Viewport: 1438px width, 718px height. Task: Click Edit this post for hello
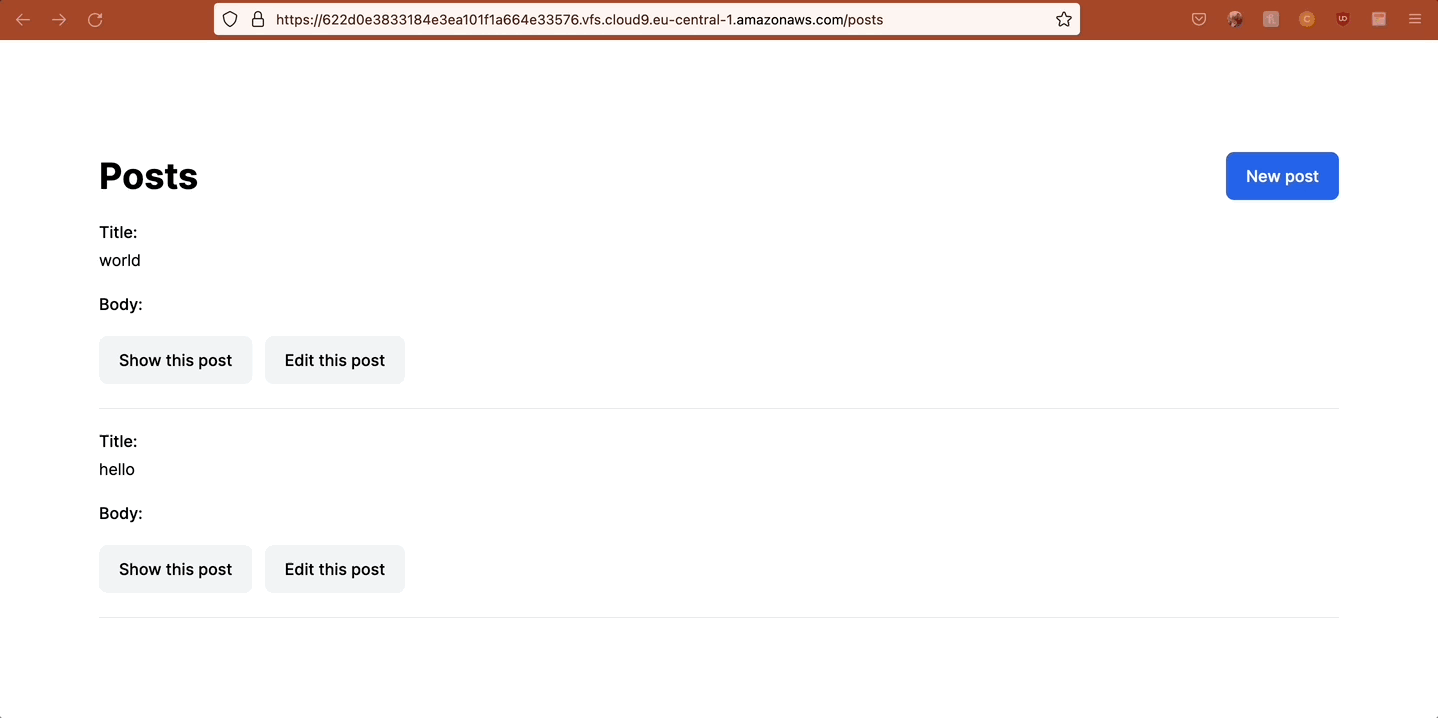click(335, 569)
